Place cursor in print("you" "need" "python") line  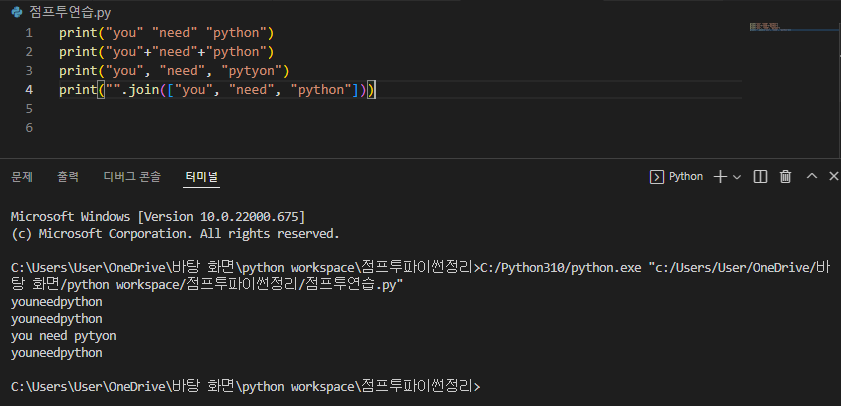pos(166,33)
